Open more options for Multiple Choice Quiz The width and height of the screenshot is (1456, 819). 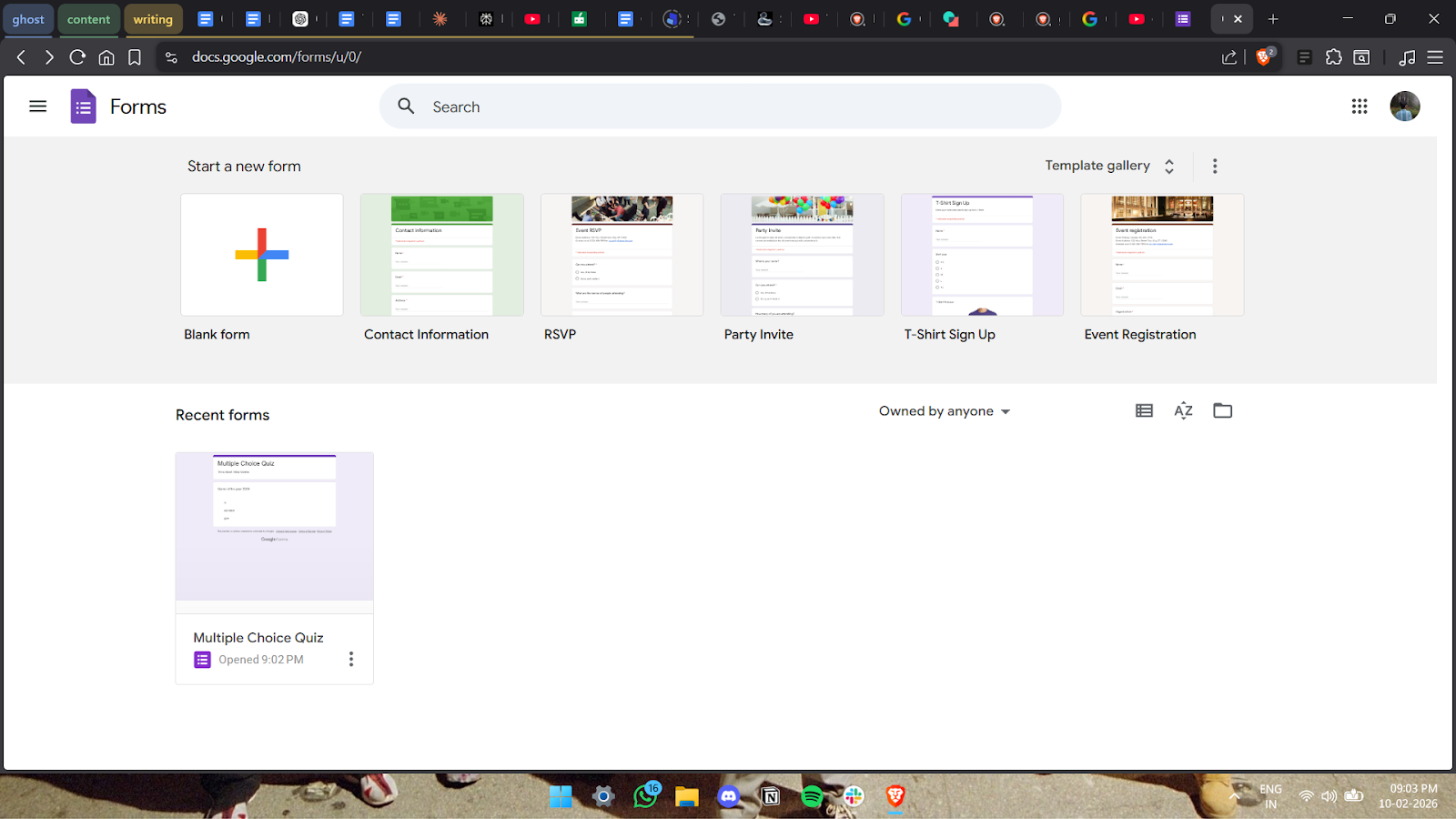click(x=351, y=660)
